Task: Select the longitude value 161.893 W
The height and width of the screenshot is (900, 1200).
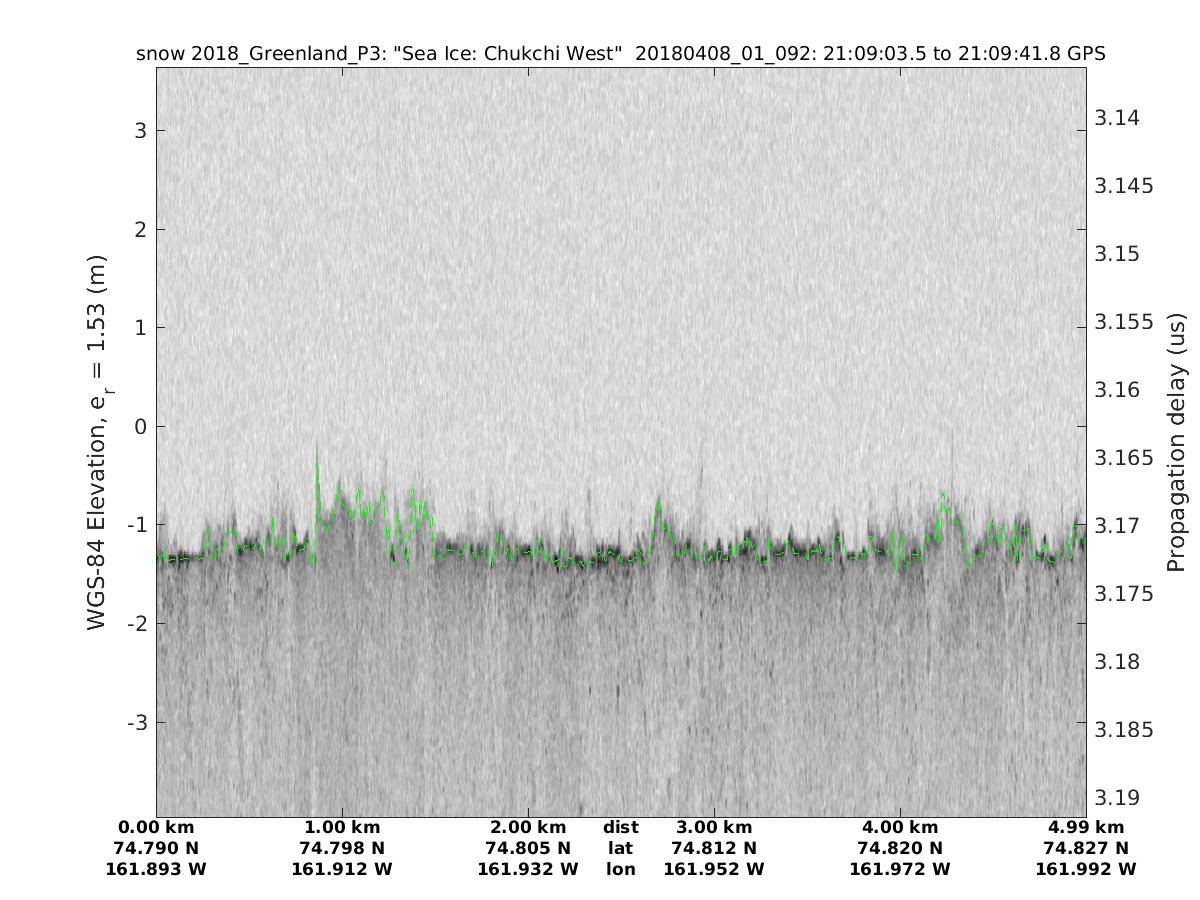Action: point(156,869)
